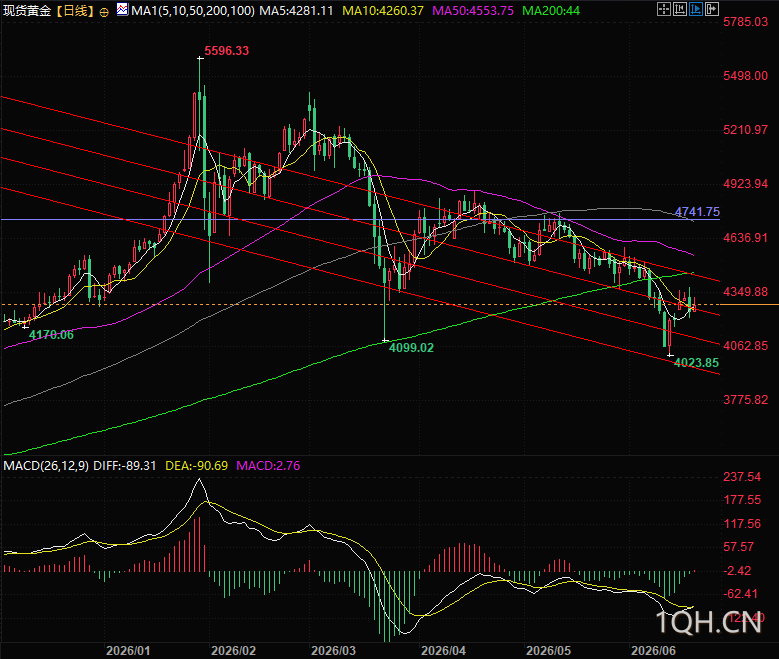Image resolution: width=779 pixels, height=659 pixels.
Task: Click the MA indicator chart icon
Action: coord(122,9)
